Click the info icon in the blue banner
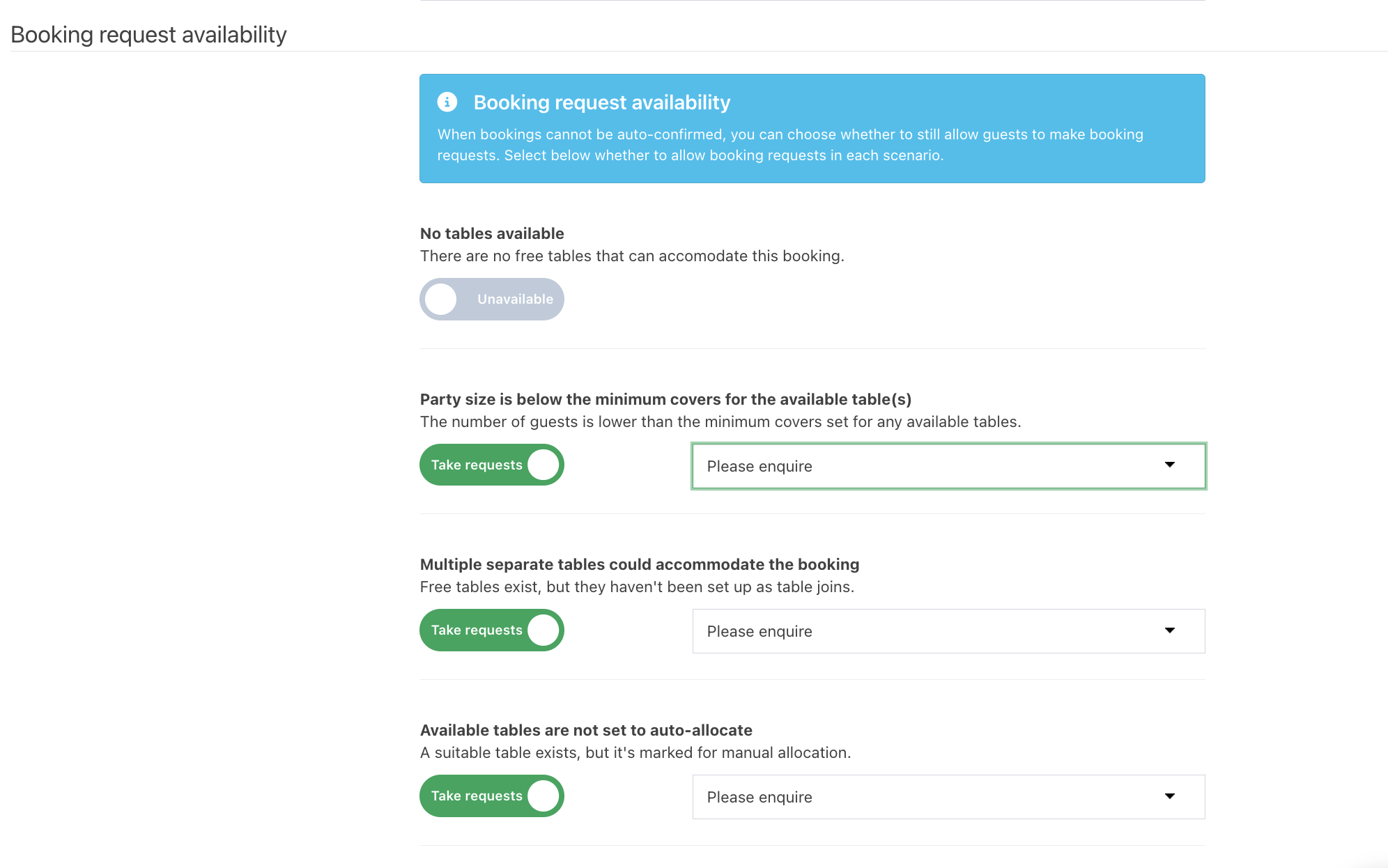This screenshot has height=868, width=1388. (447, 102)
